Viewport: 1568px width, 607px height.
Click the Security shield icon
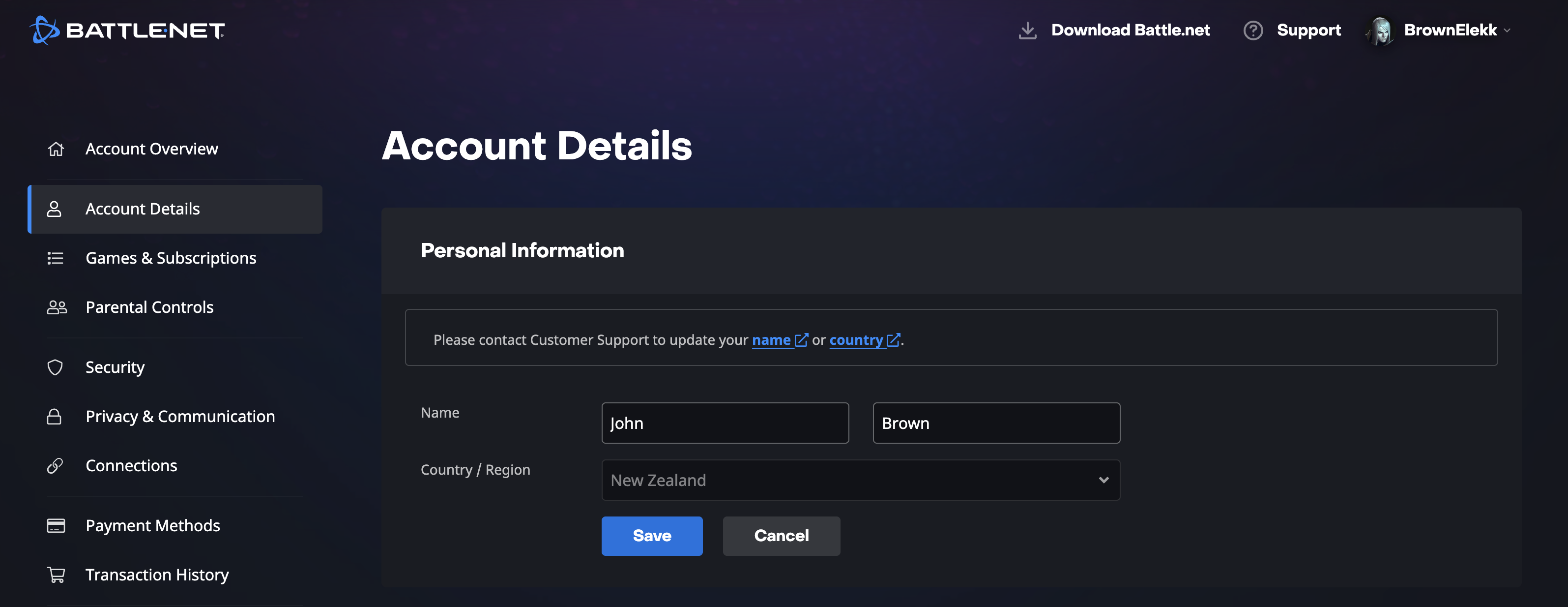coord(55,367)
